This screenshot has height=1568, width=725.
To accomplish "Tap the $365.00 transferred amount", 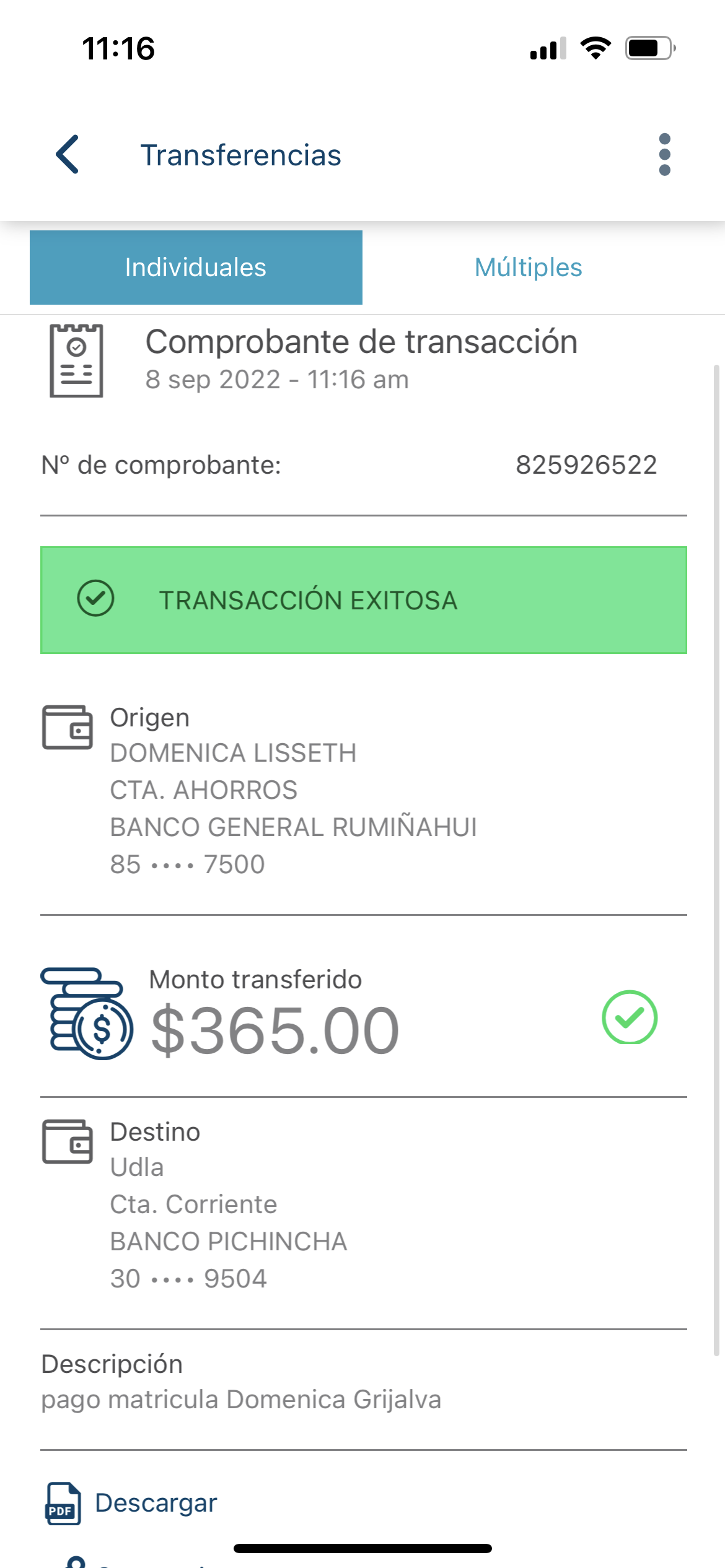I will click(275, 1030).
